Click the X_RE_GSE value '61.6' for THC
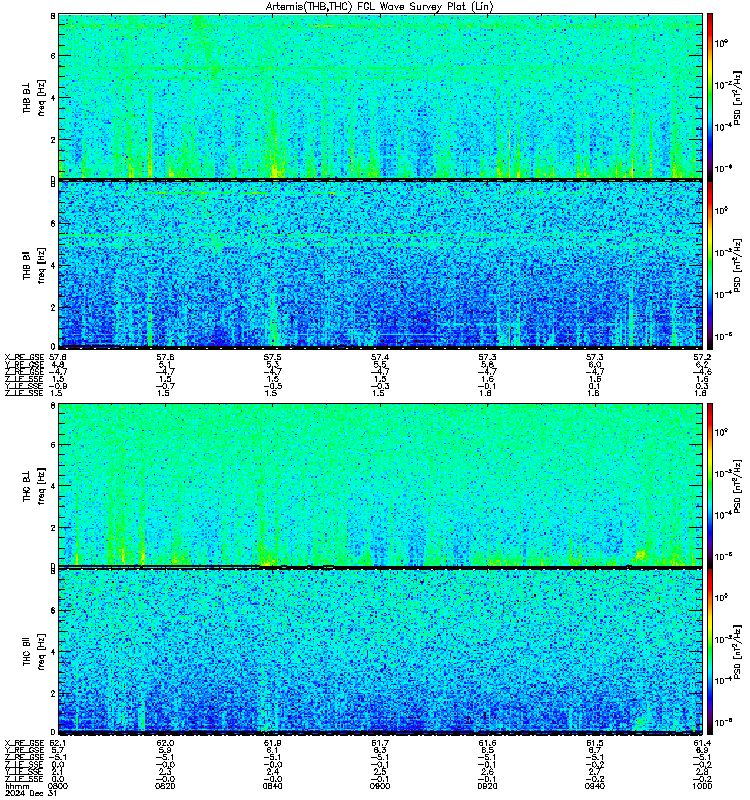This screenshot has width=750, height=800. click(x=487, y=743)
